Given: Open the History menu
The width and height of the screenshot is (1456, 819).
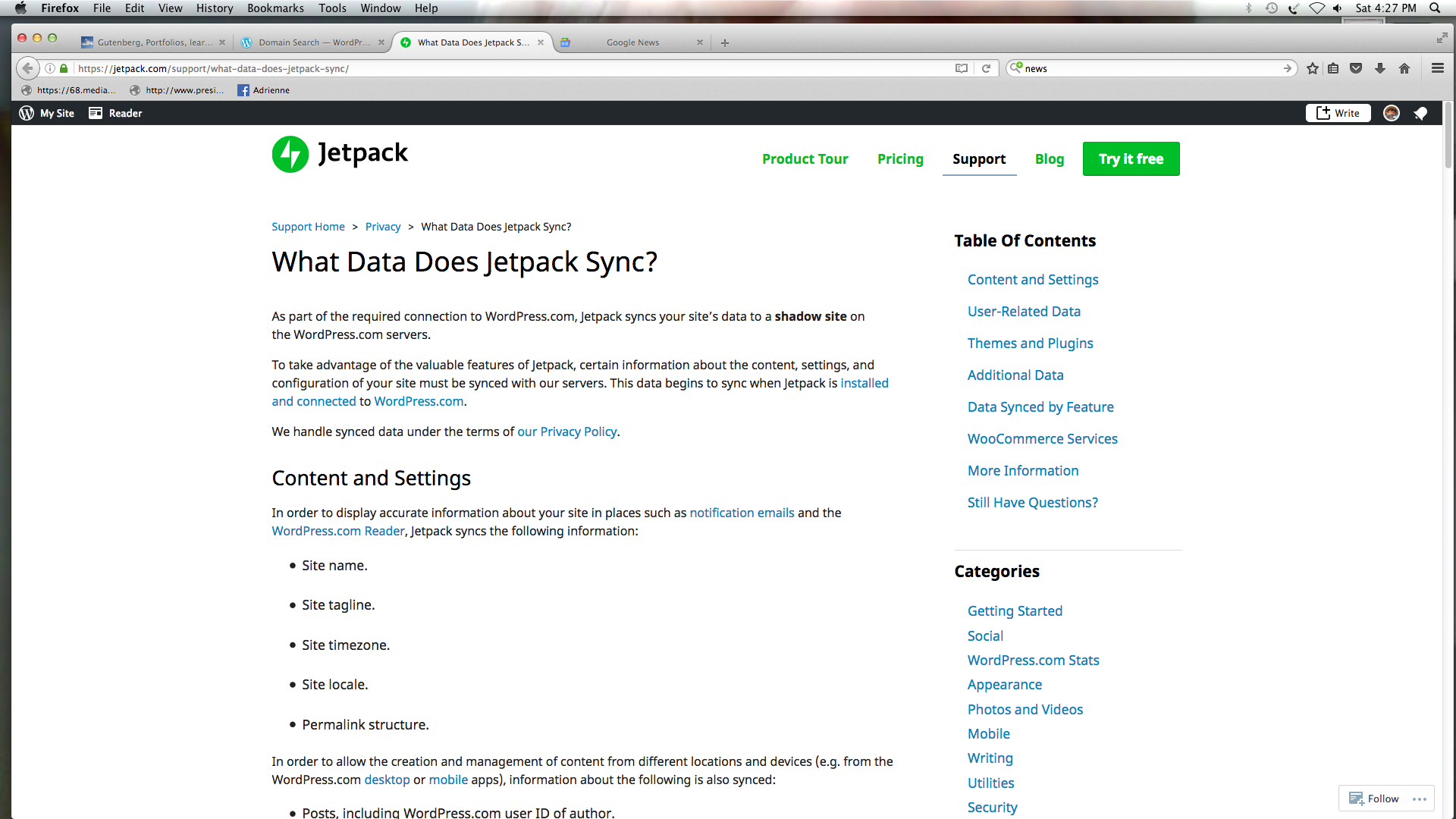Looking at the screenshot, I should tap(215, 8).
